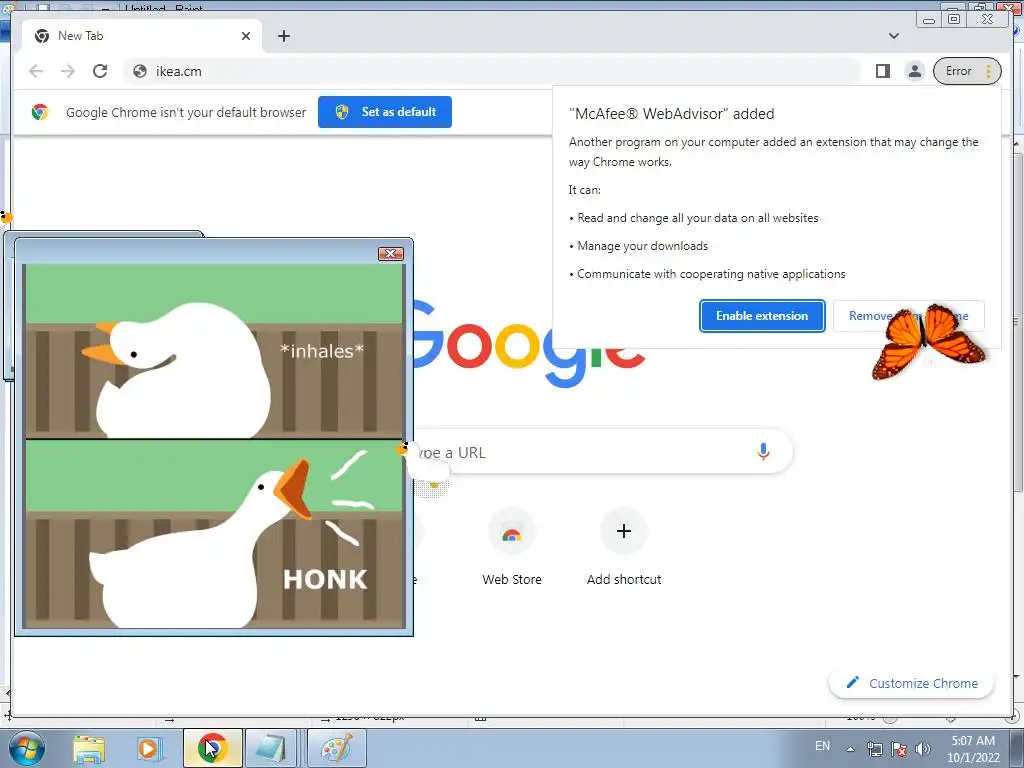
Task: Open the Windows Start menu orb
Action: [27, 748]
